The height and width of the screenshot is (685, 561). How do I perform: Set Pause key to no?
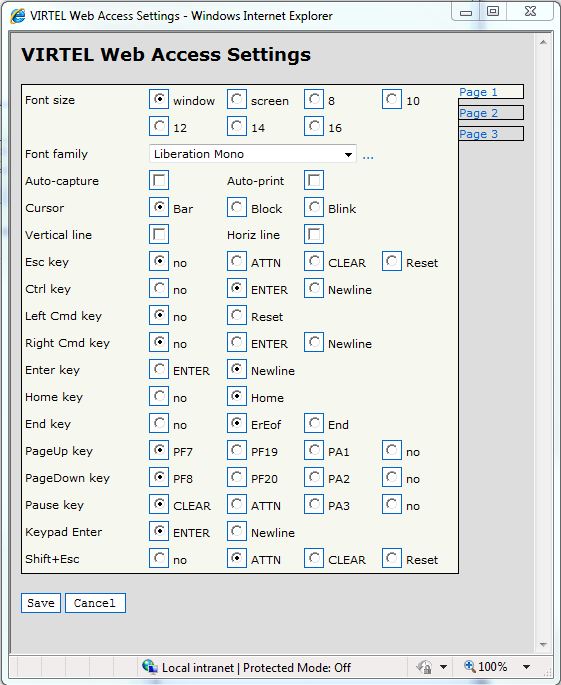click(391, 505)
